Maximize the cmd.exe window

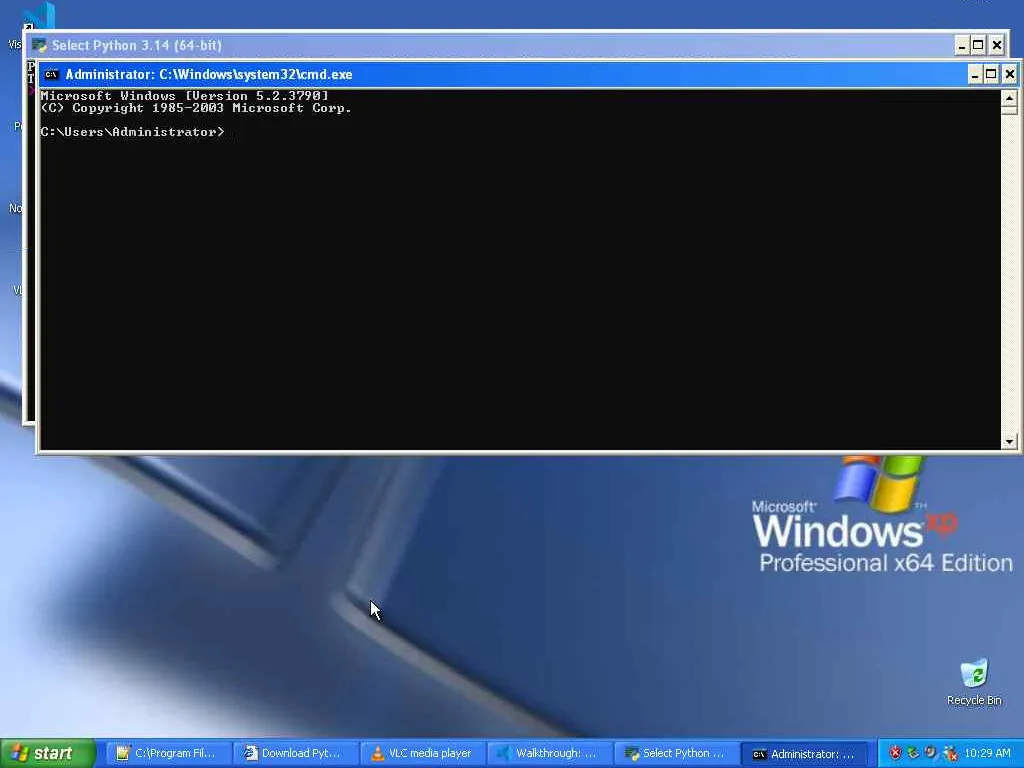991,74
